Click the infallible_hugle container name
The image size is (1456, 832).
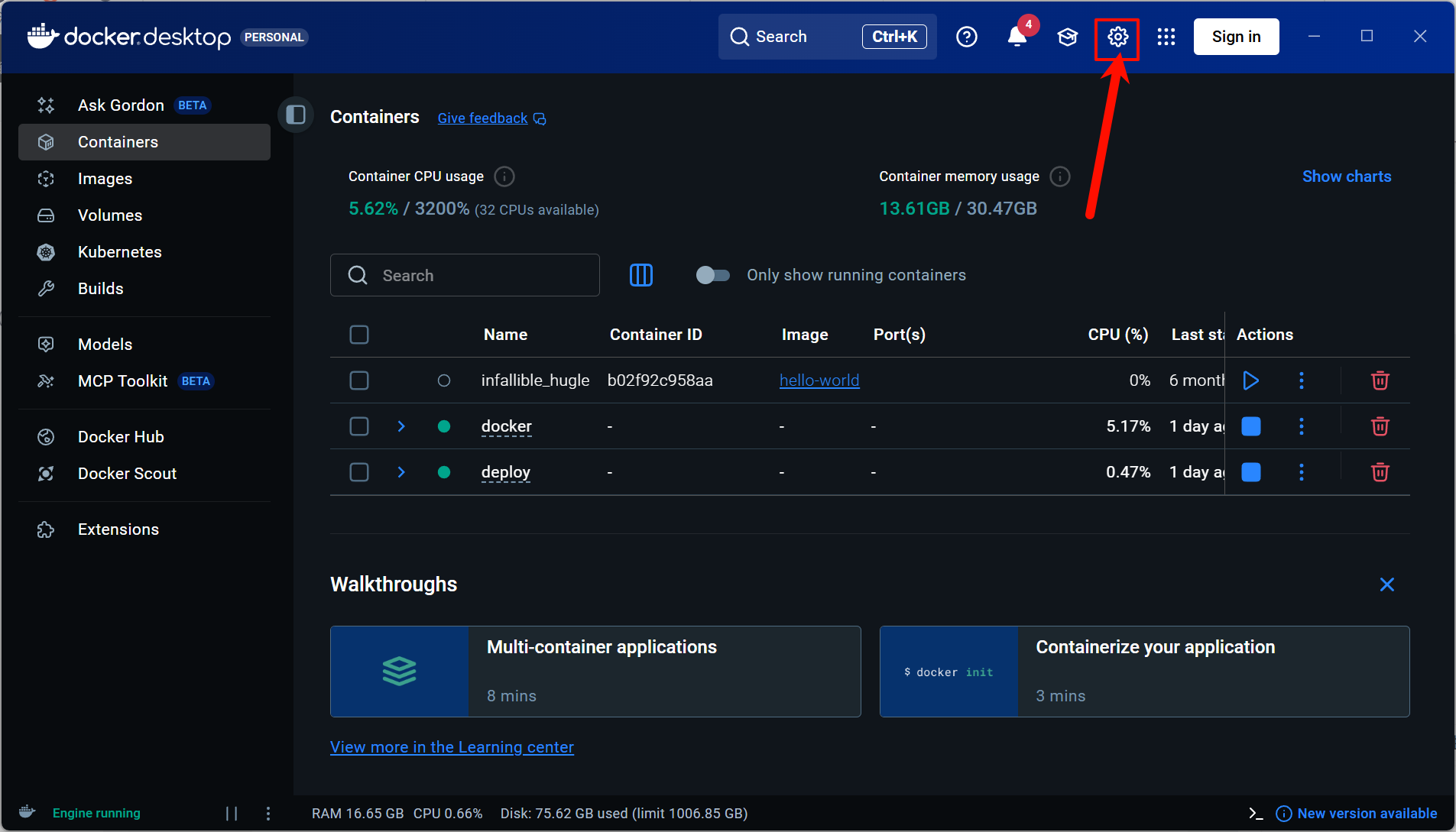pos(535,380)
